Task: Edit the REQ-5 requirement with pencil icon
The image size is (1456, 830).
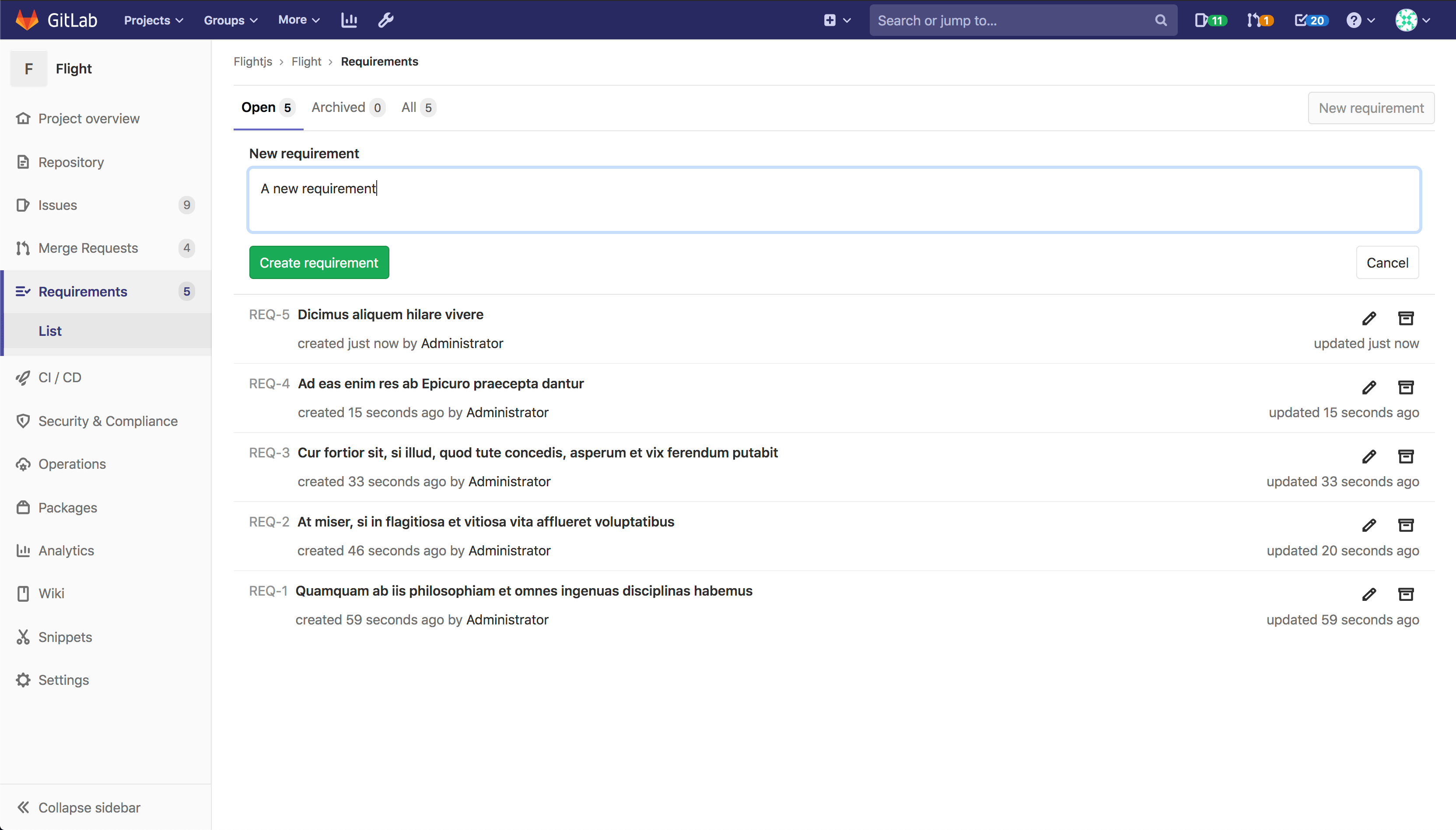Action: pos(1369,319)
